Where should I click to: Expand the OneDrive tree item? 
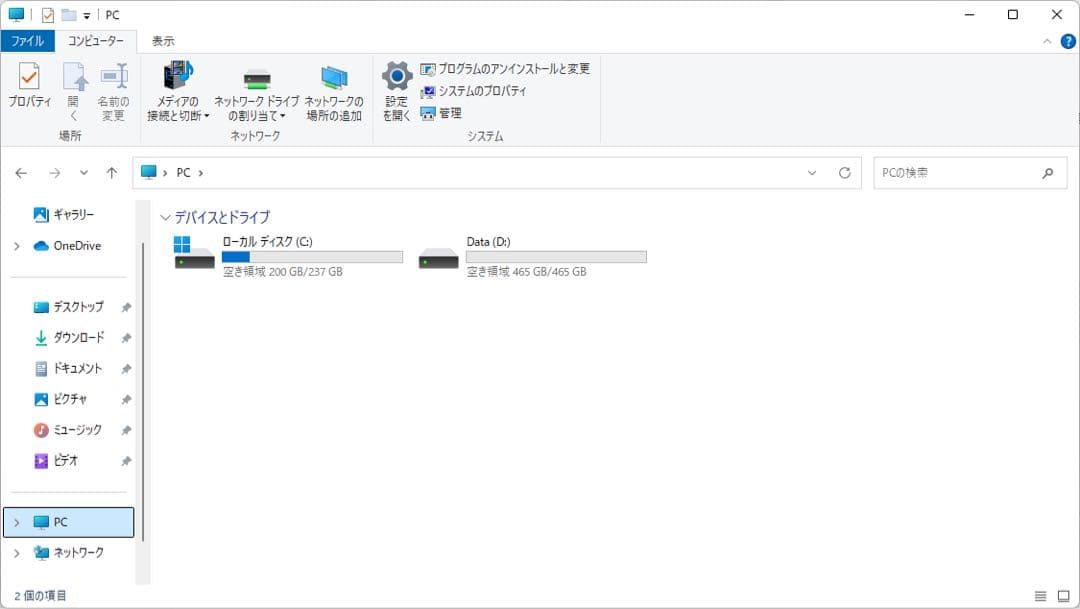[18, 245]
